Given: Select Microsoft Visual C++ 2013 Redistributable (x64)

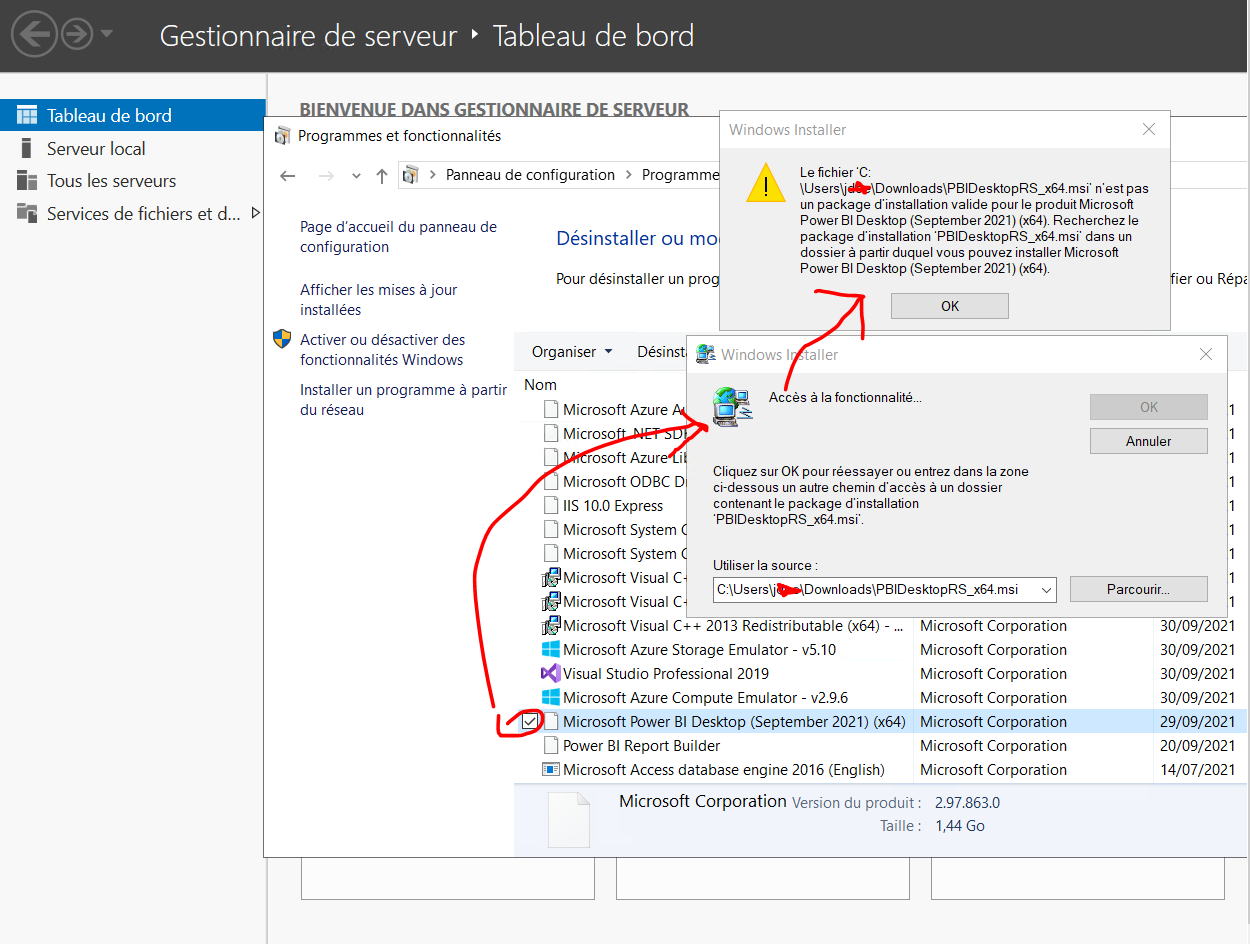Looking at the screenshot, I should (733, 626).
